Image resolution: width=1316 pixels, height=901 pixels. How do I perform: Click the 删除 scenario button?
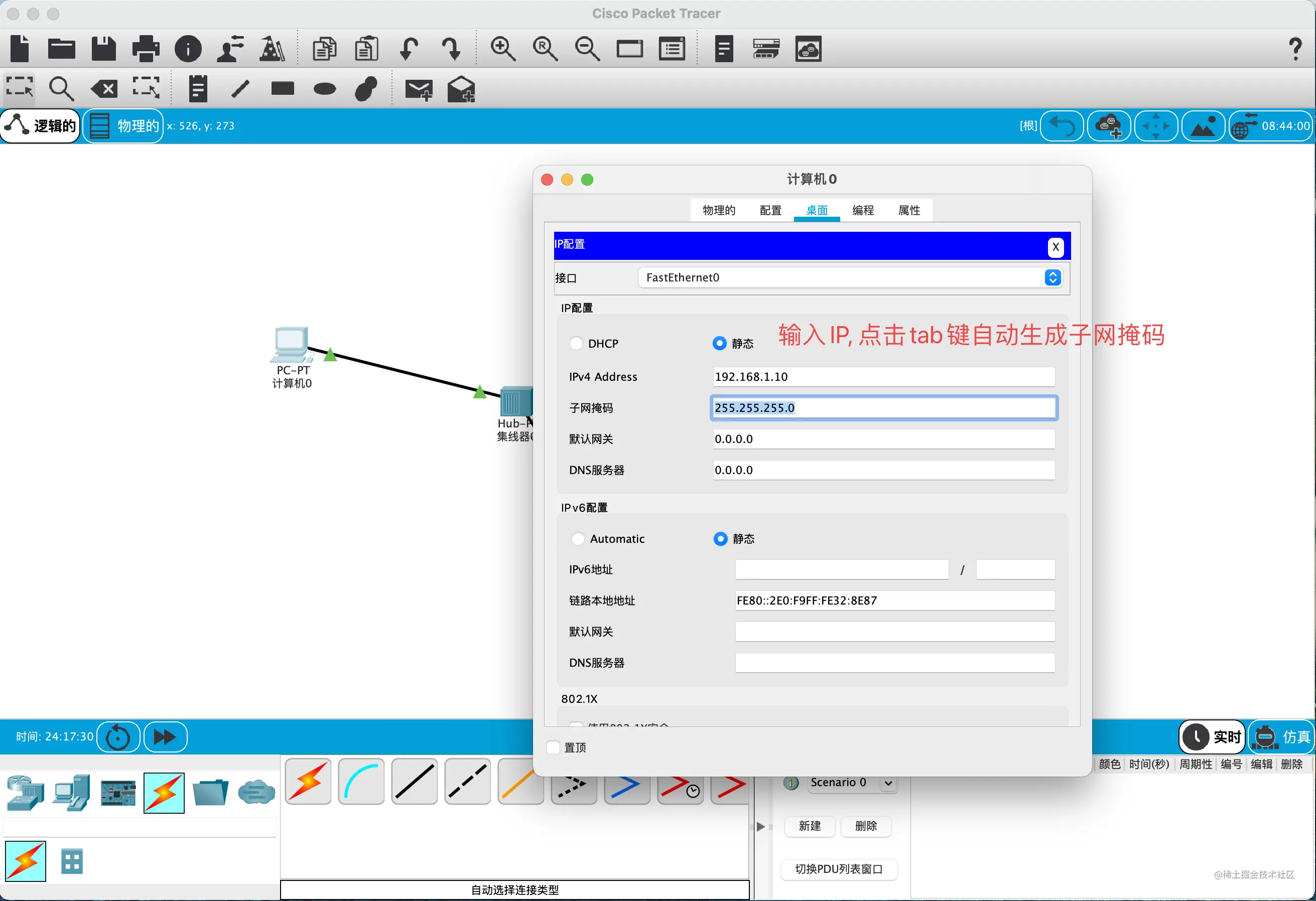click(x=866, y=826)
